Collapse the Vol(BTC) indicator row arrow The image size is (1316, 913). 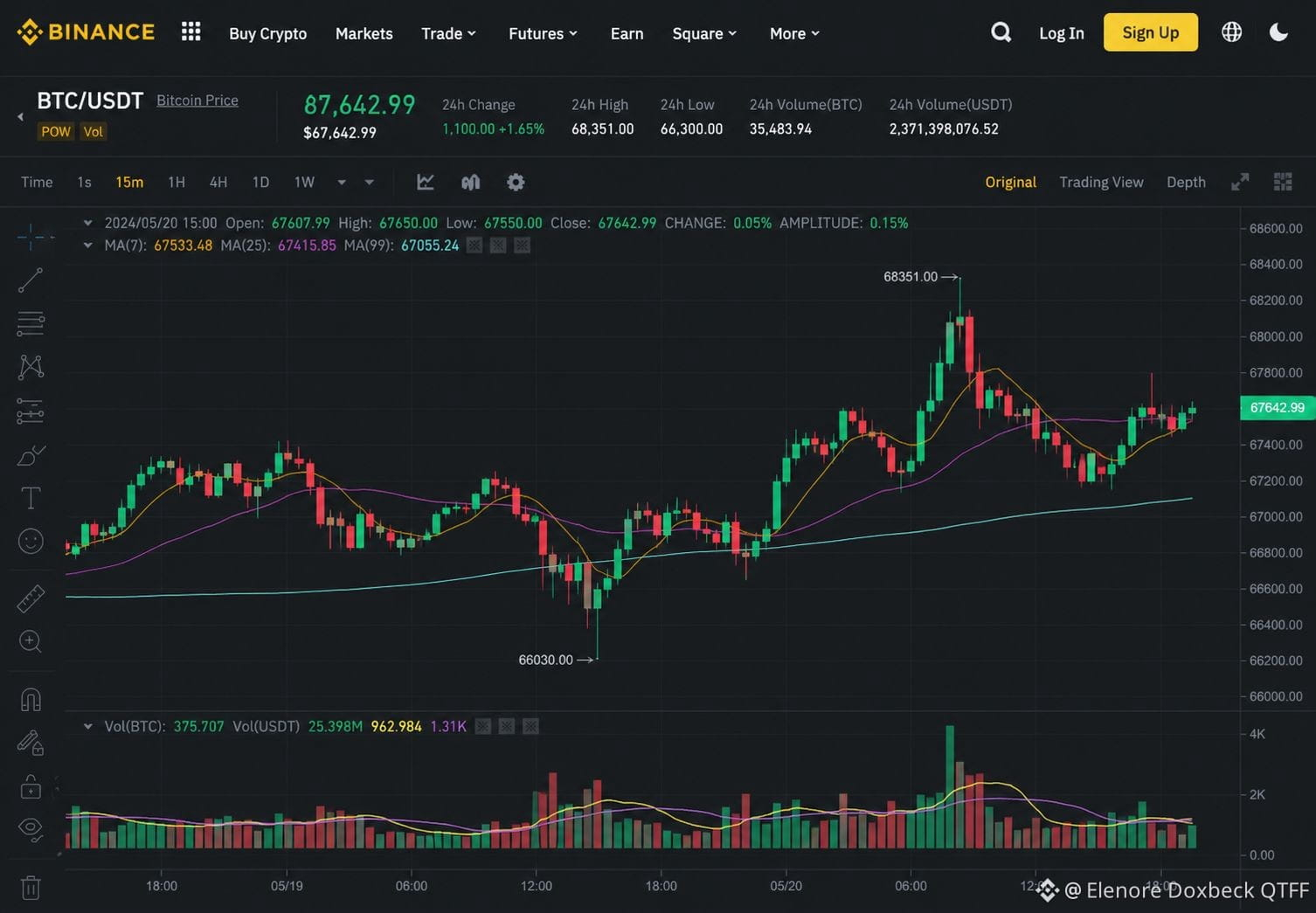pyautogui.click(x=87, y=726)
